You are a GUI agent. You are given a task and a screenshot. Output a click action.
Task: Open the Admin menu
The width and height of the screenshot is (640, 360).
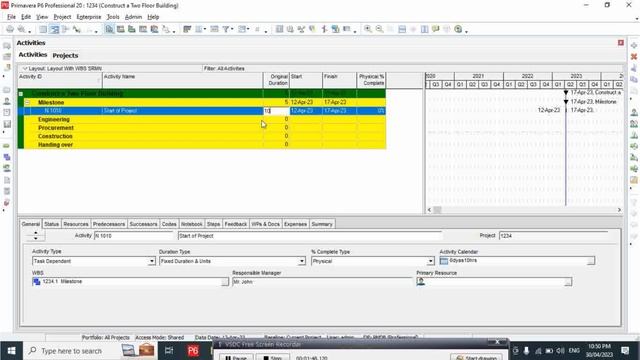click(x=133, y=17)
